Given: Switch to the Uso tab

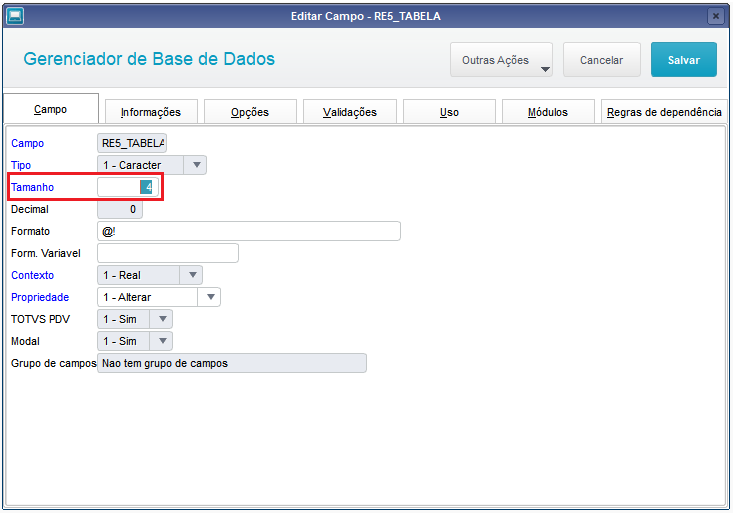Looking at the screenshot, I should click(449, 112).
